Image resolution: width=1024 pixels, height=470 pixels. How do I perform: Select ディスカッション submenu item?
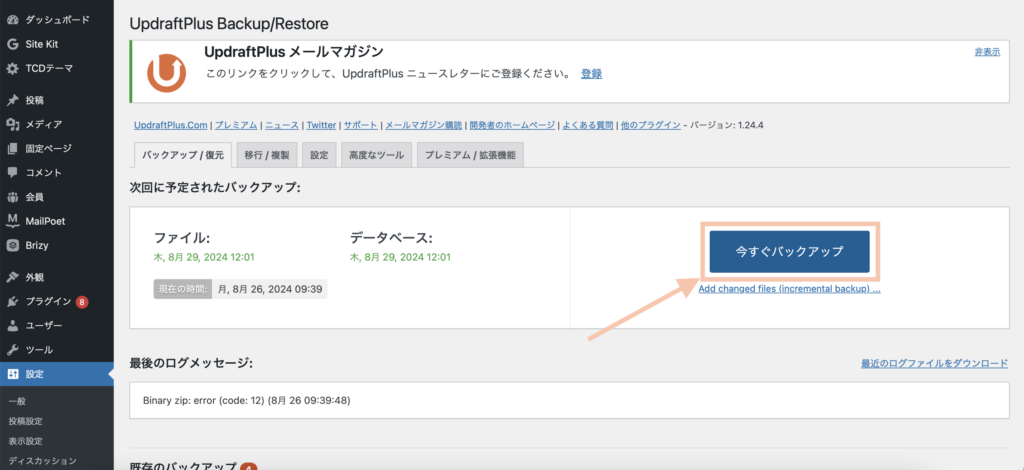tap(42, 461)
